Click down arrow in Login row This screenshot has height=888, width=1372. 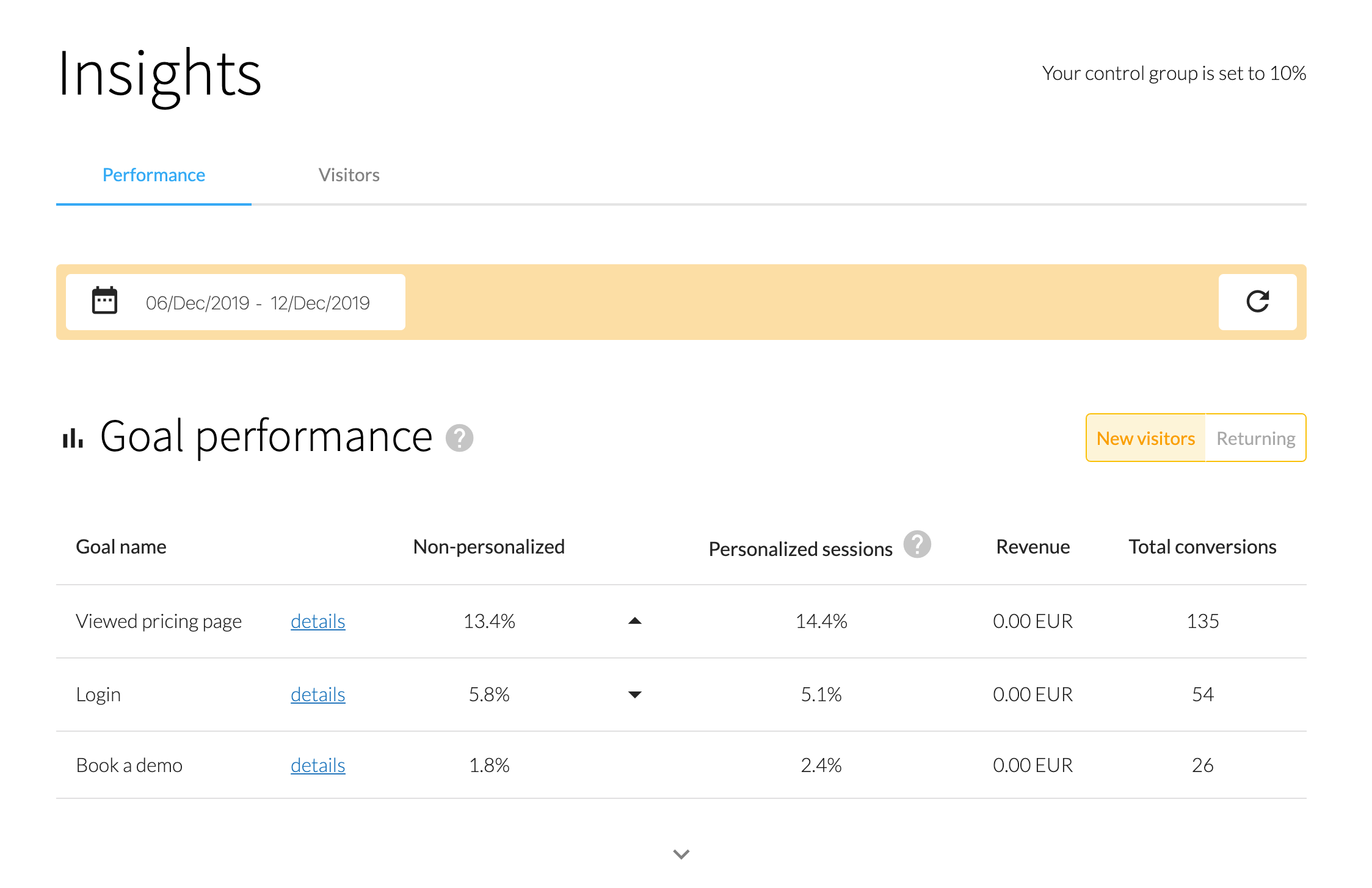(x=635, y=695)
